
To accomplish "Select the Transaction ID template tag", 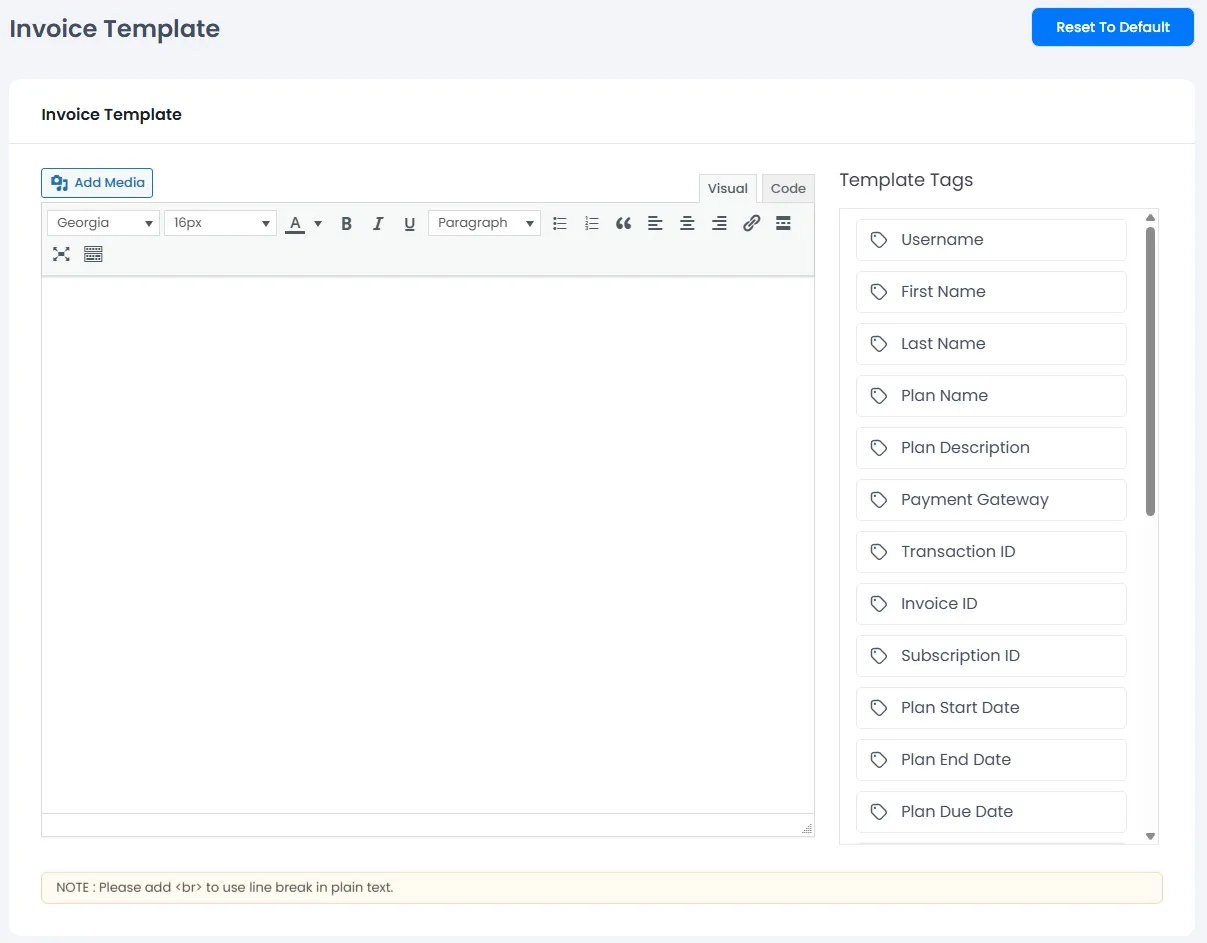I will click(991, 551).
